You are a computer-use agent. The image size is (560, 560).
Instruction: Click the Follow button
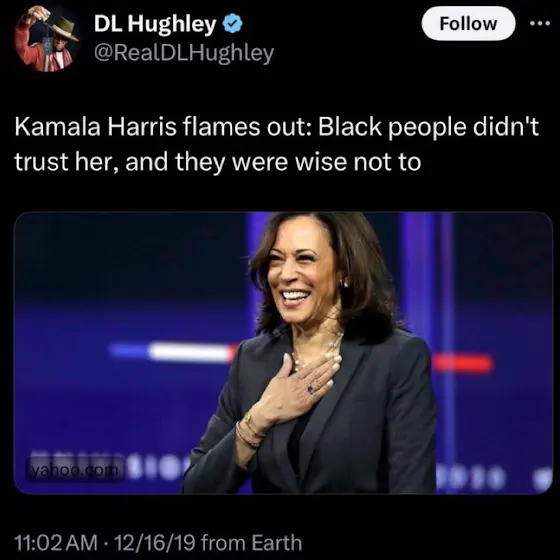pos(468,24)
